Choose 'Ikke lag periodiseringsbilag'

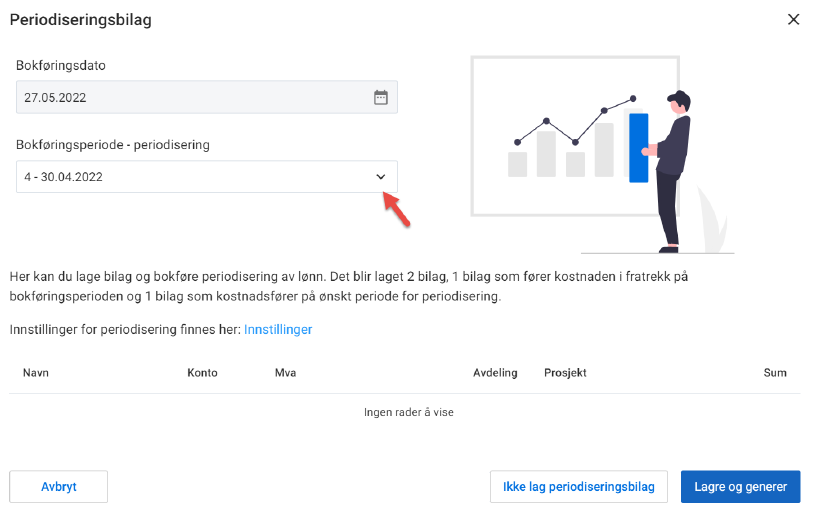579,487
